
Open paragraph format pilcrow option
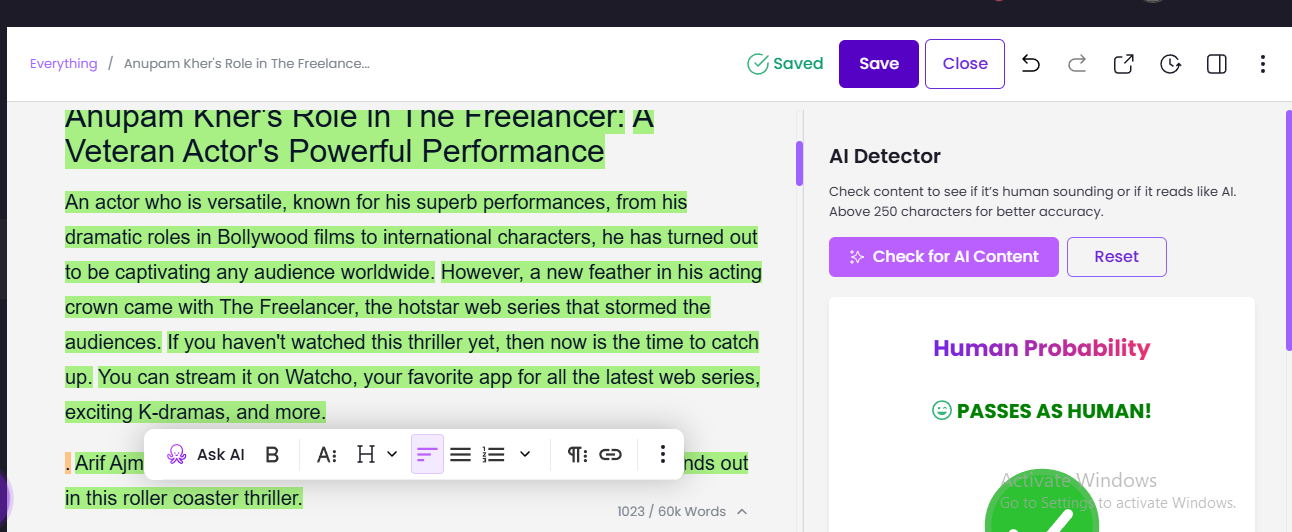coord(577,454)
